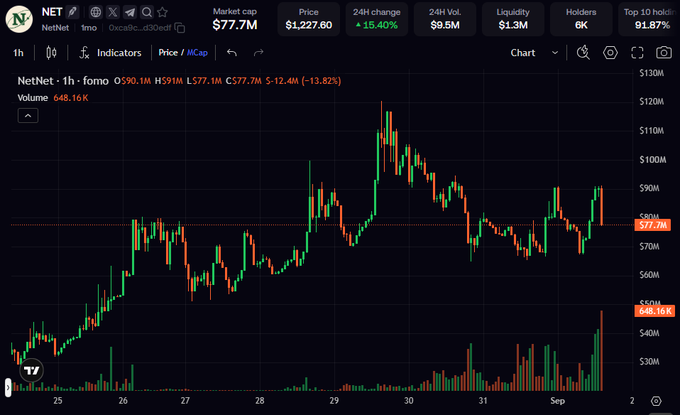Click the 24H Vol. $9.5M card
Viewport: 680px width, 415px height.
tap(445, 19)
